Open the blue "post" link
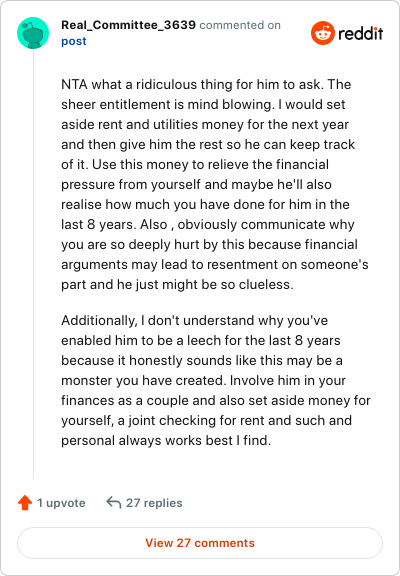This screenshot has width=400, height=576. click(x=74, y=41)
